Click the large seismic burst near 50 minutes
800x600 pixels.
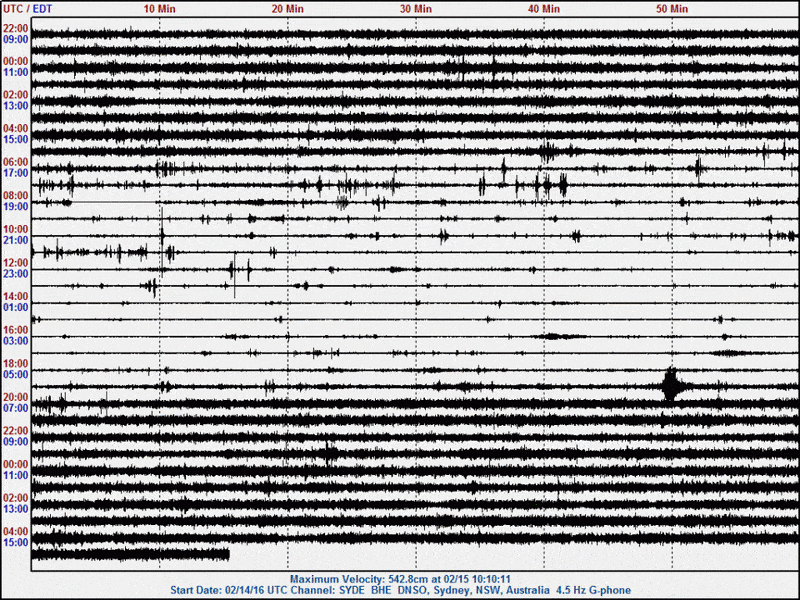tap(671, 385)
